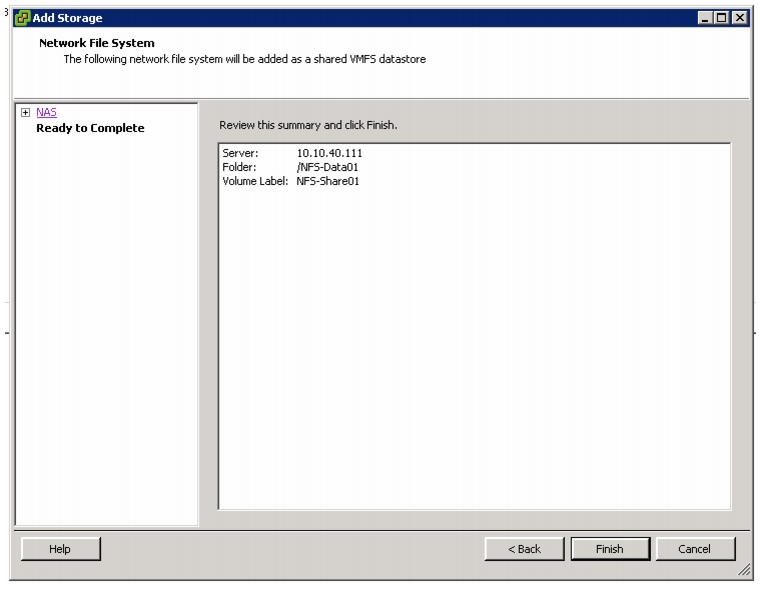Viewport: 763px width, 592px height.
Task: Open the NAS wizard step link
Action: click(x=46, y=112)
